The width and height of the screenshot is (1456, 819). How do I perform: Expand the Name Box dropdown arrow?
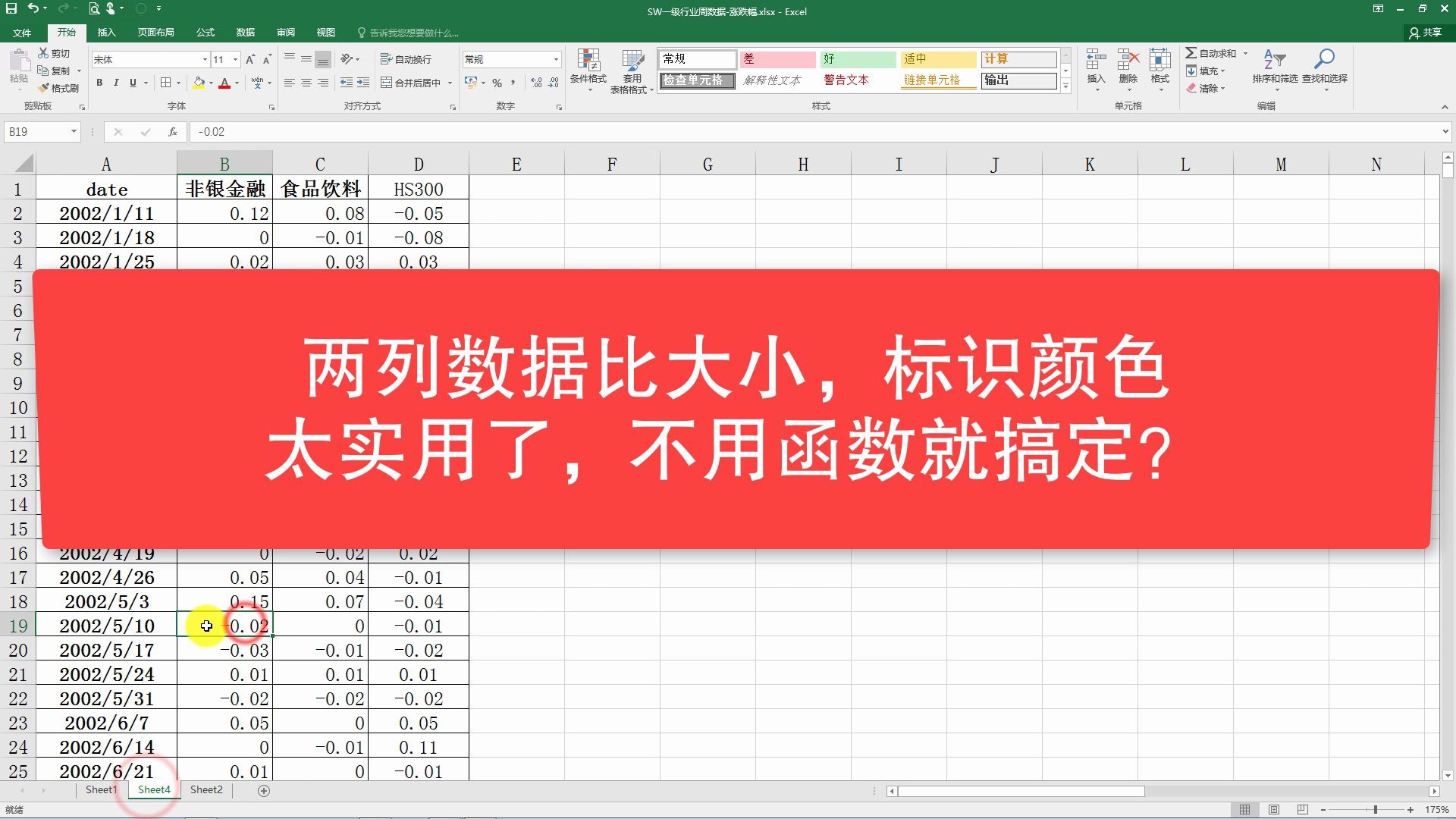point(74,132)
